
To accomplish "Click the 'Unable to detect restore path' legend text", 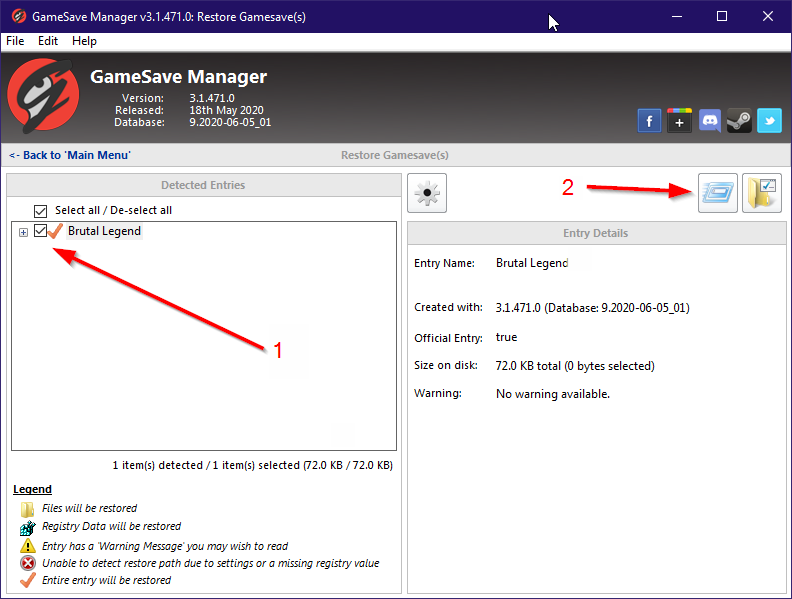I will [210, 563].
